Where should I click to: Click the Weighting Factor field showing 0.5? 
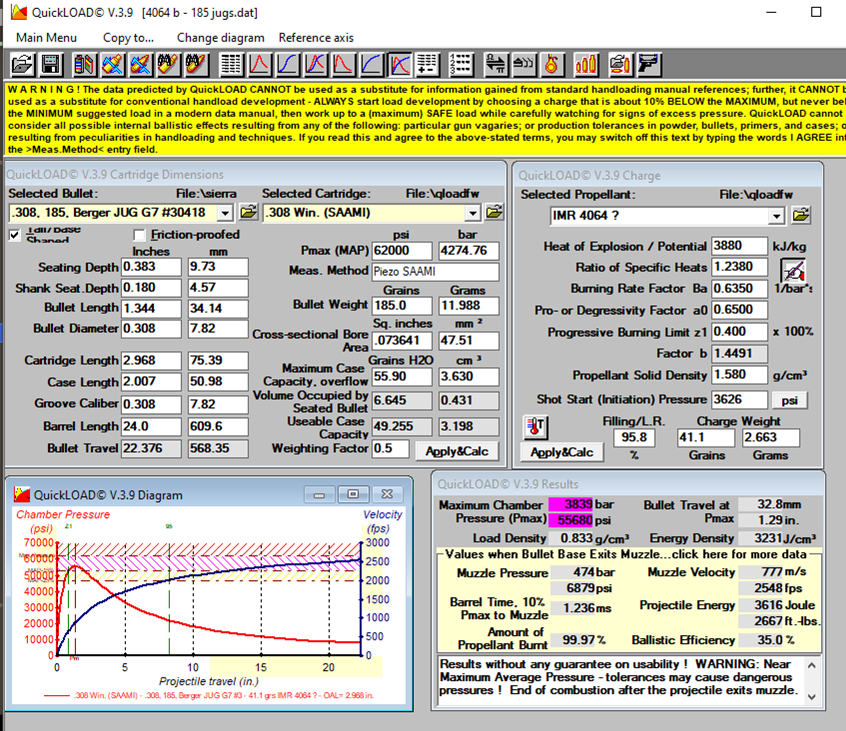point(390,449)
